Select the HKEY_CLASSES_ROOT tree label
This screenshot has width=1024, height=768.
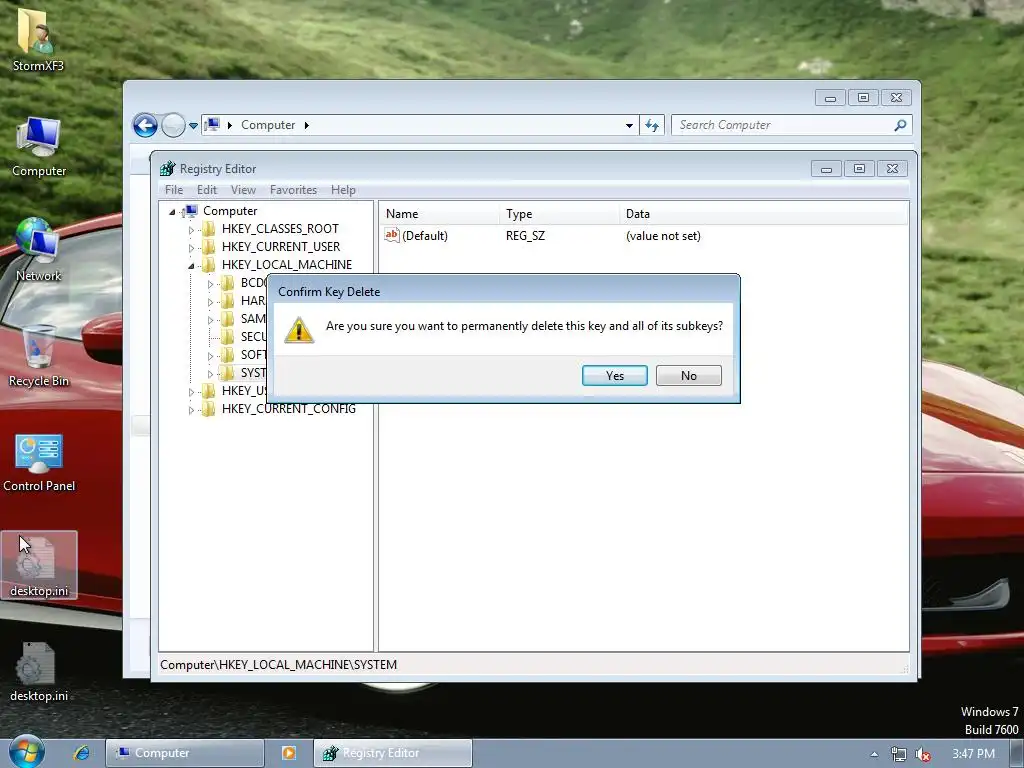(x=280, y=229)
